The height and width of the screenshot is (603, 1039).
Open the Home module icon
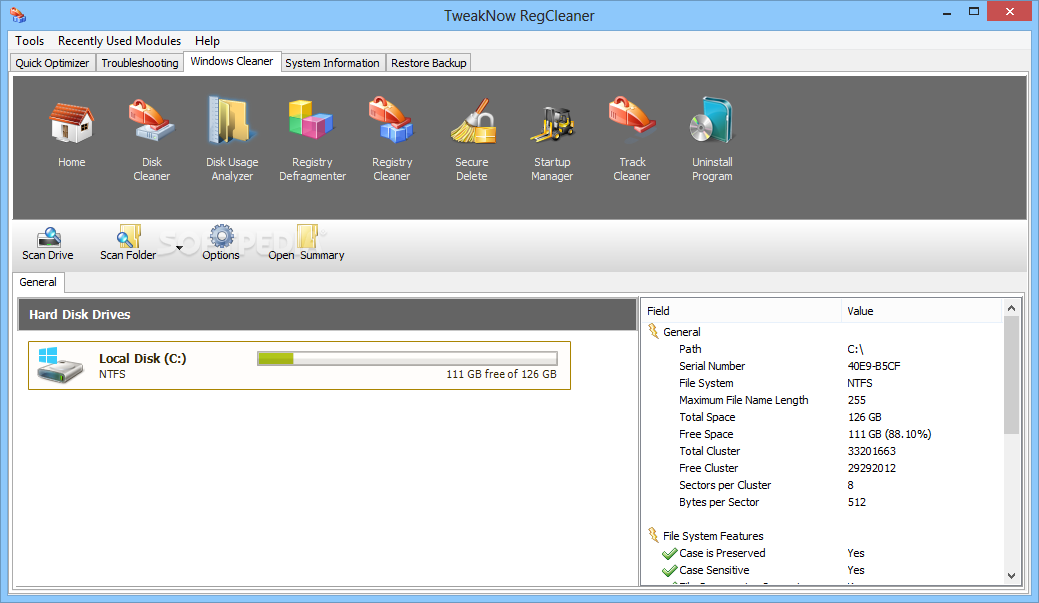[x=72, y=123]
